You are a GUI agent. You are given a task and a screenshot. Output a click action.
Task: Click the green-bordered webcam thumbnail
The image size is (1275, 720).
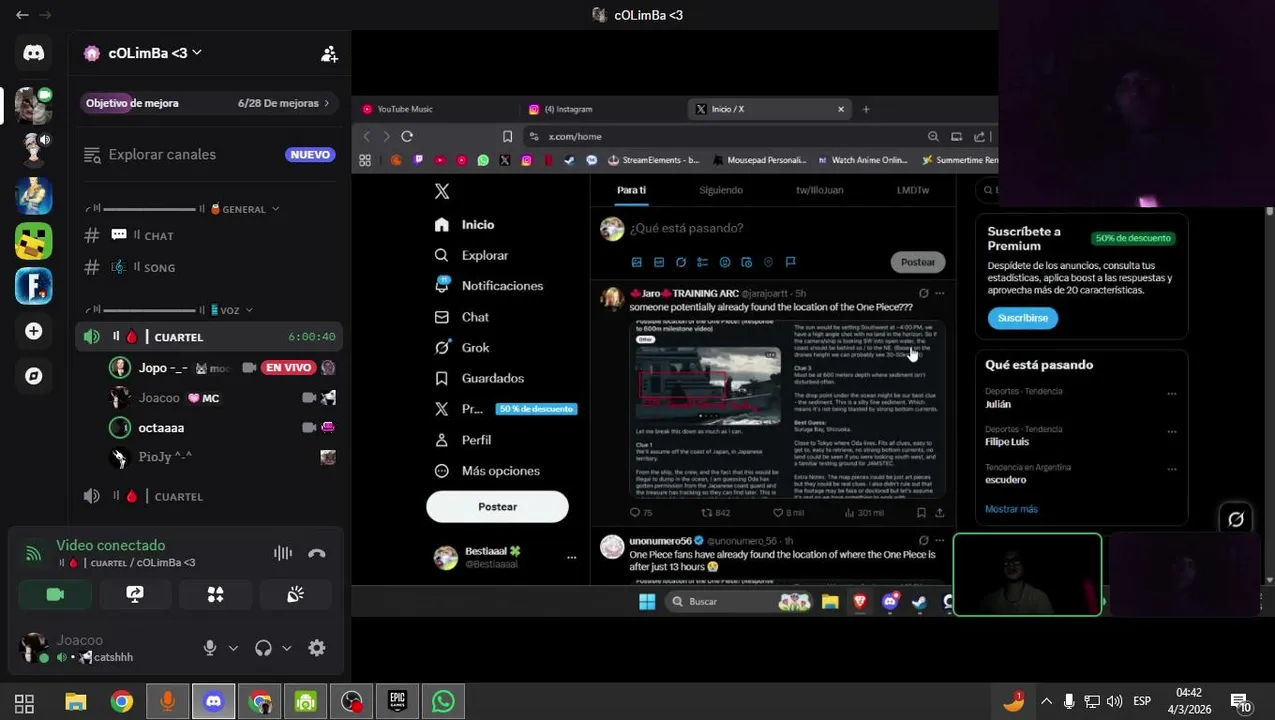(1027, 574)
